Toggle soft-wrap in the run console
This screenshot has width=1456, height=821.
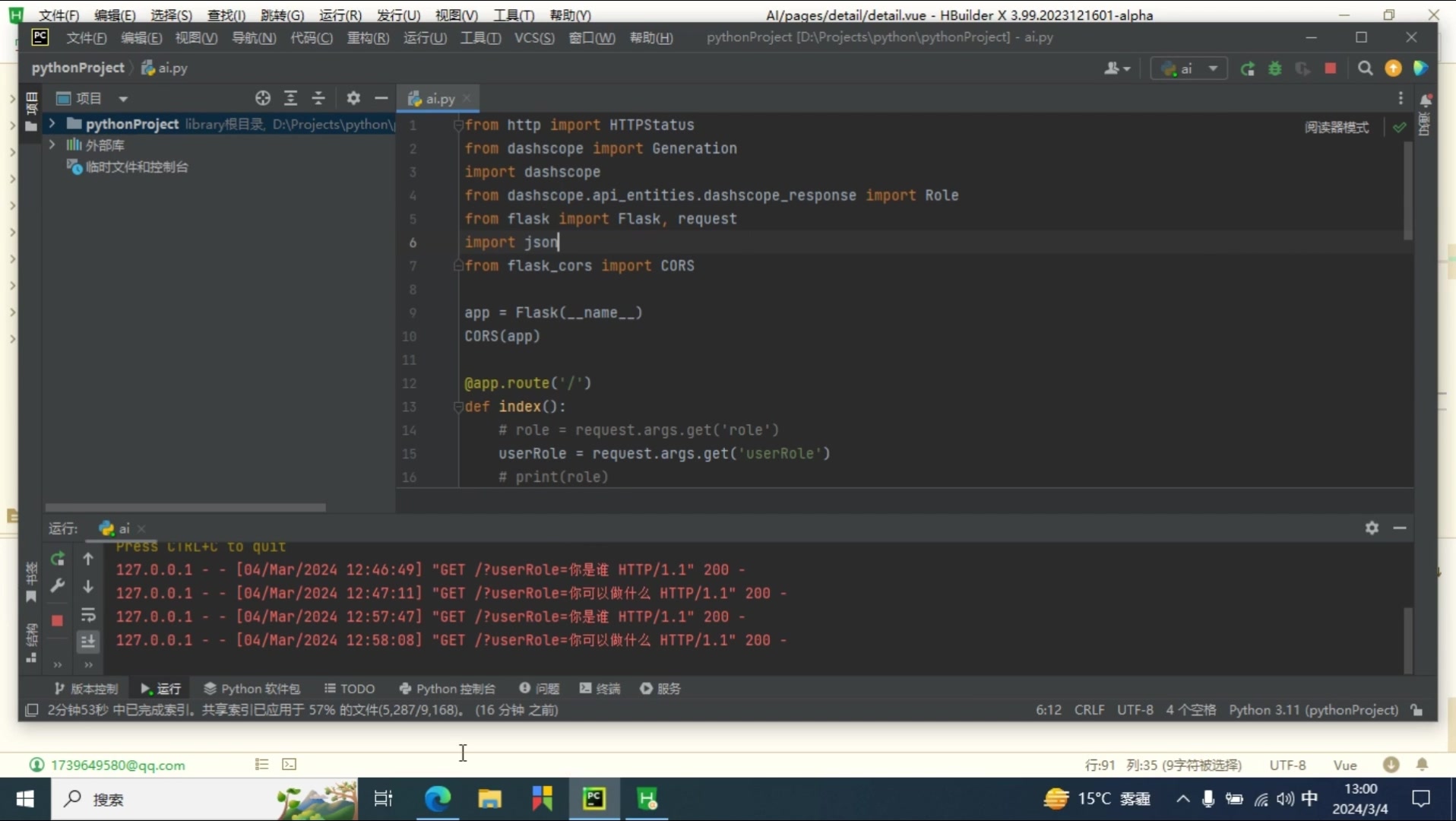88,614
